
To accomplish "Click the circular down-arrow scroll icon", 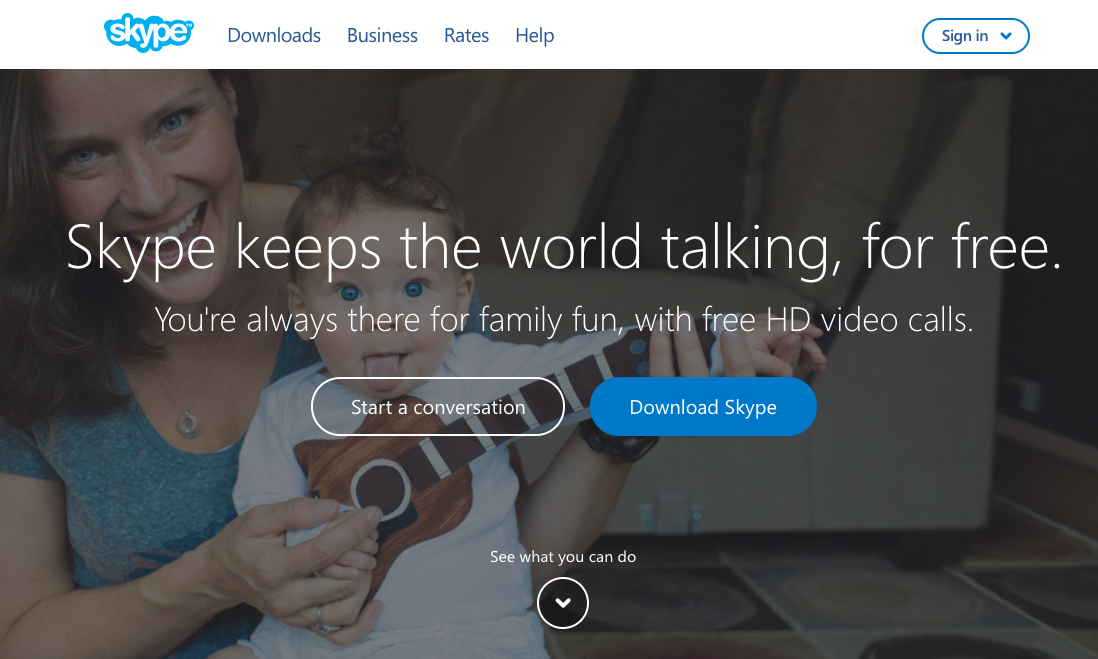I will (563, 603).
